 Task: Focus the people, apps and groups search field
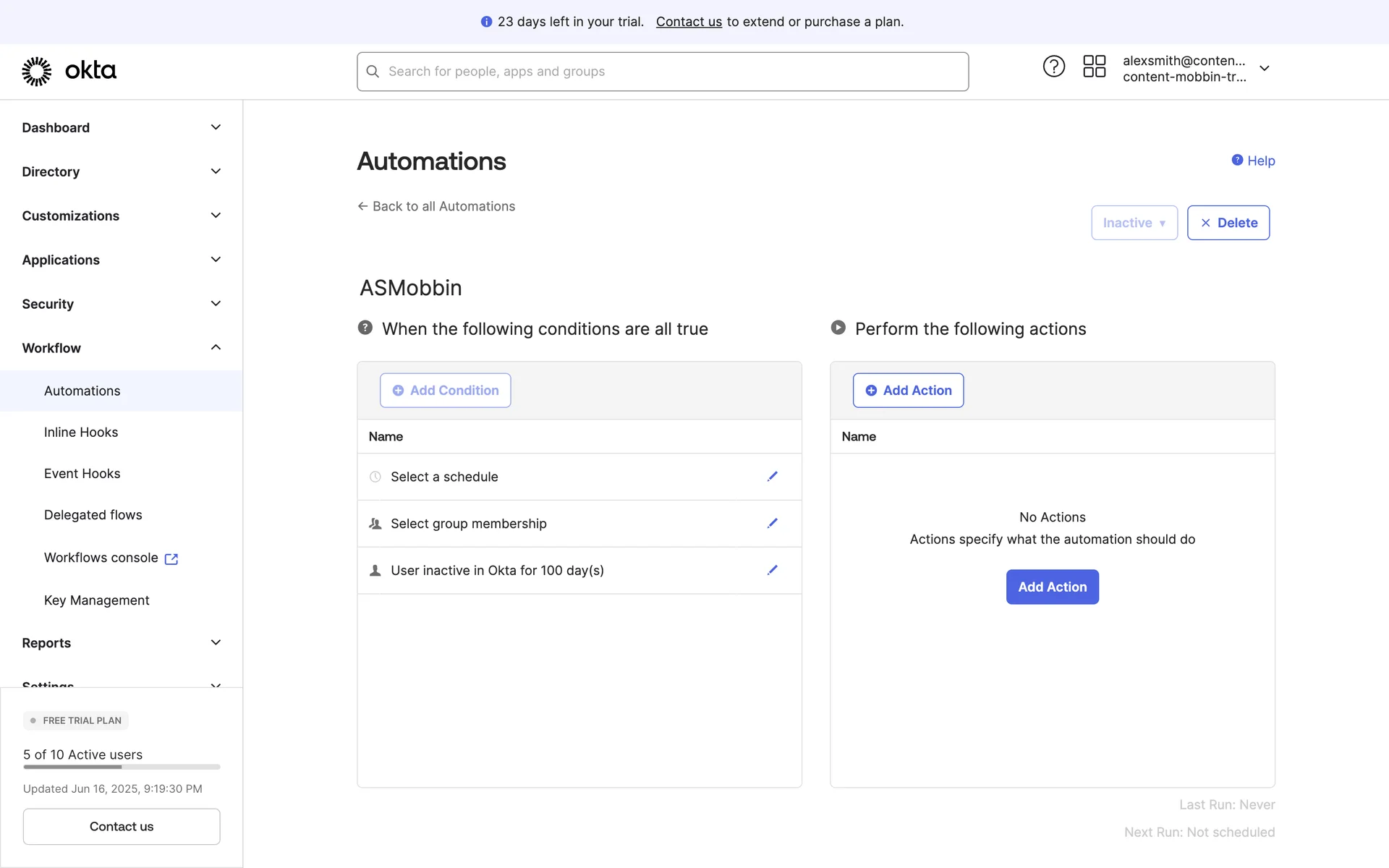point(662,72)
